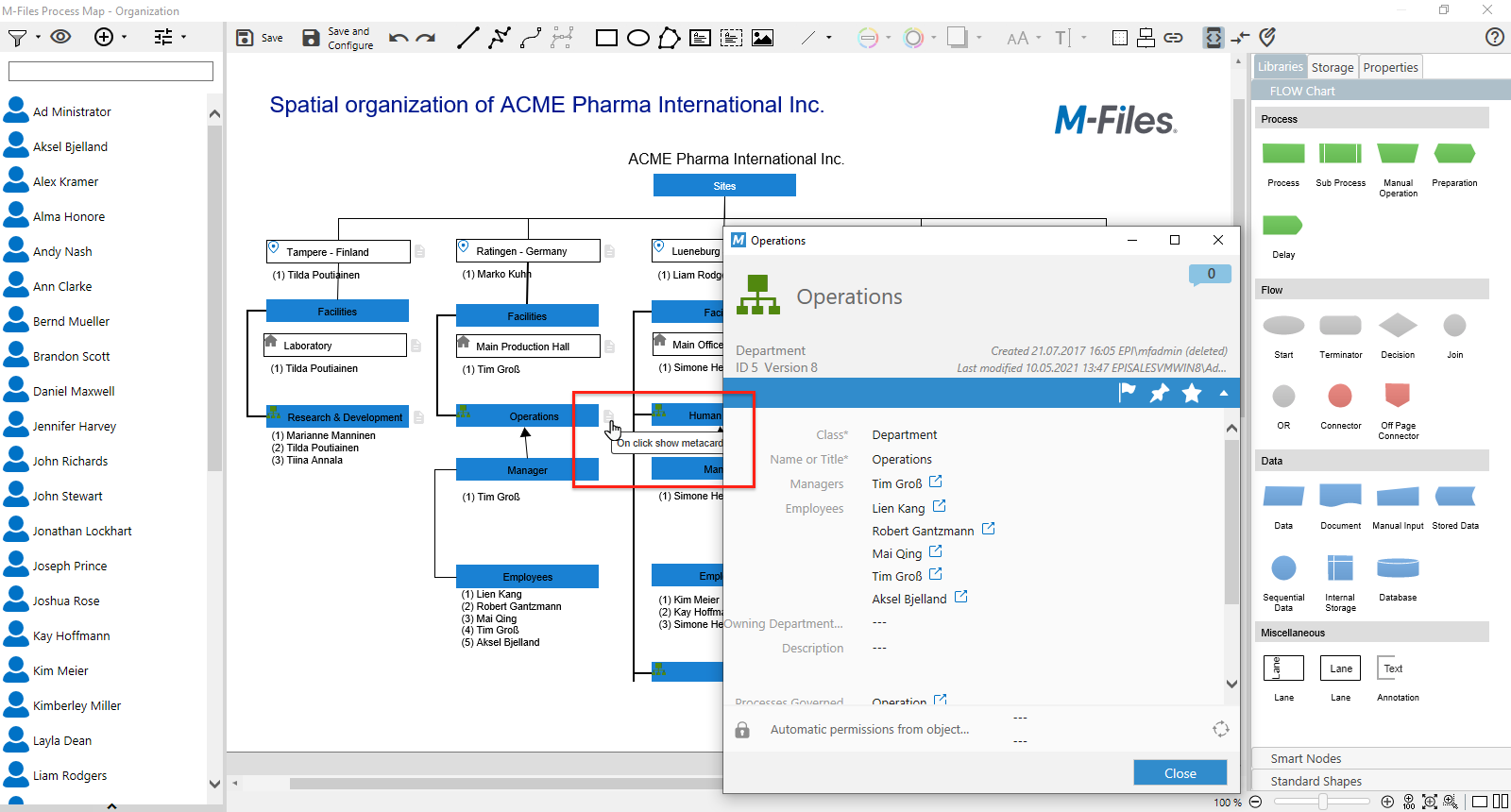Select the rectangle shape tool

[x=606, y=38]
